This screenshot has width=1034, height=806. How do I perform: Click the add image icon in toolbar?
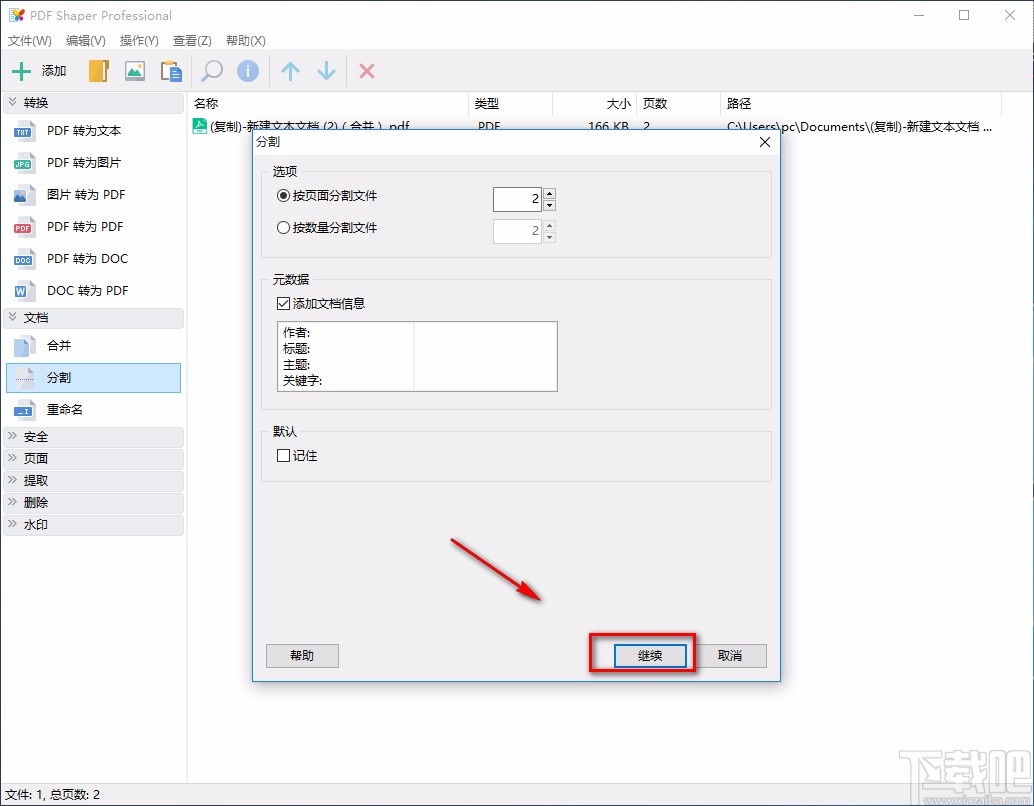pos(135,71)
